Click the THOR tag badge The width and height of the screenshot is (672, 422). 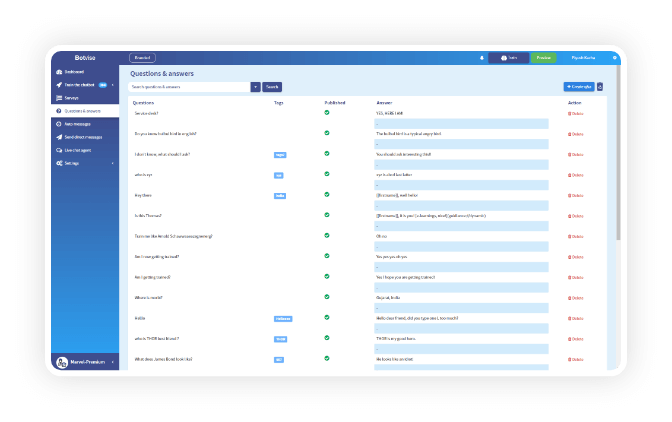(x=280, y=340)
